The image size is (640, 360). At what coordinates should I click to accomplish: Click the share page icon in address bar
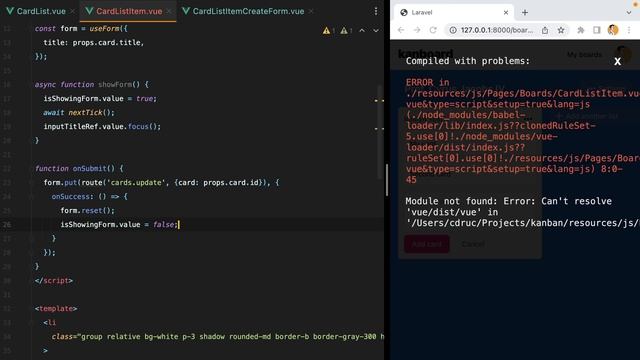(545, 30)
